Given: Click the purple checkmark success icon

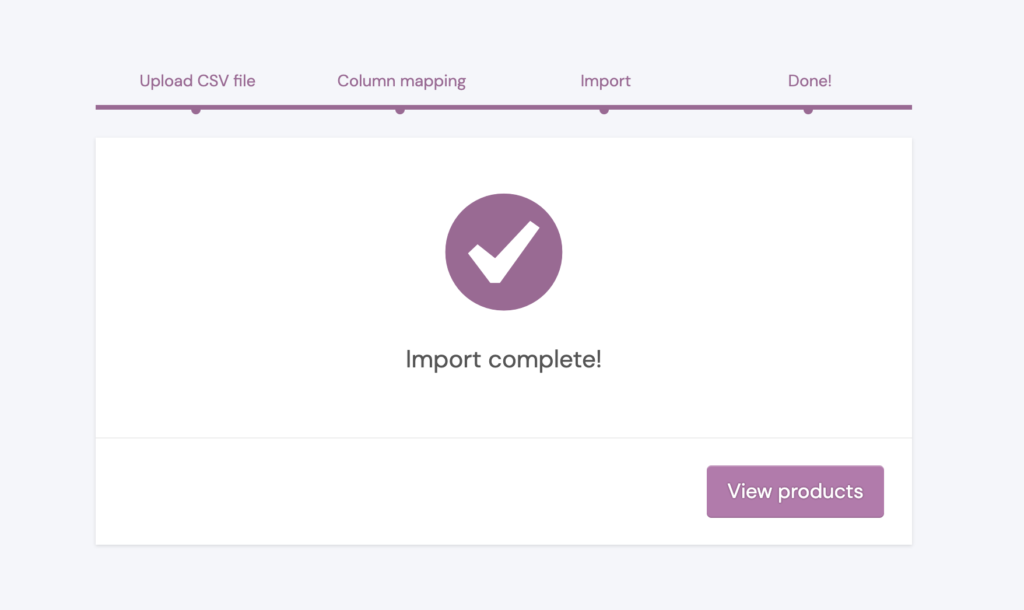Looking at the screenshot, I should point(504,251).
